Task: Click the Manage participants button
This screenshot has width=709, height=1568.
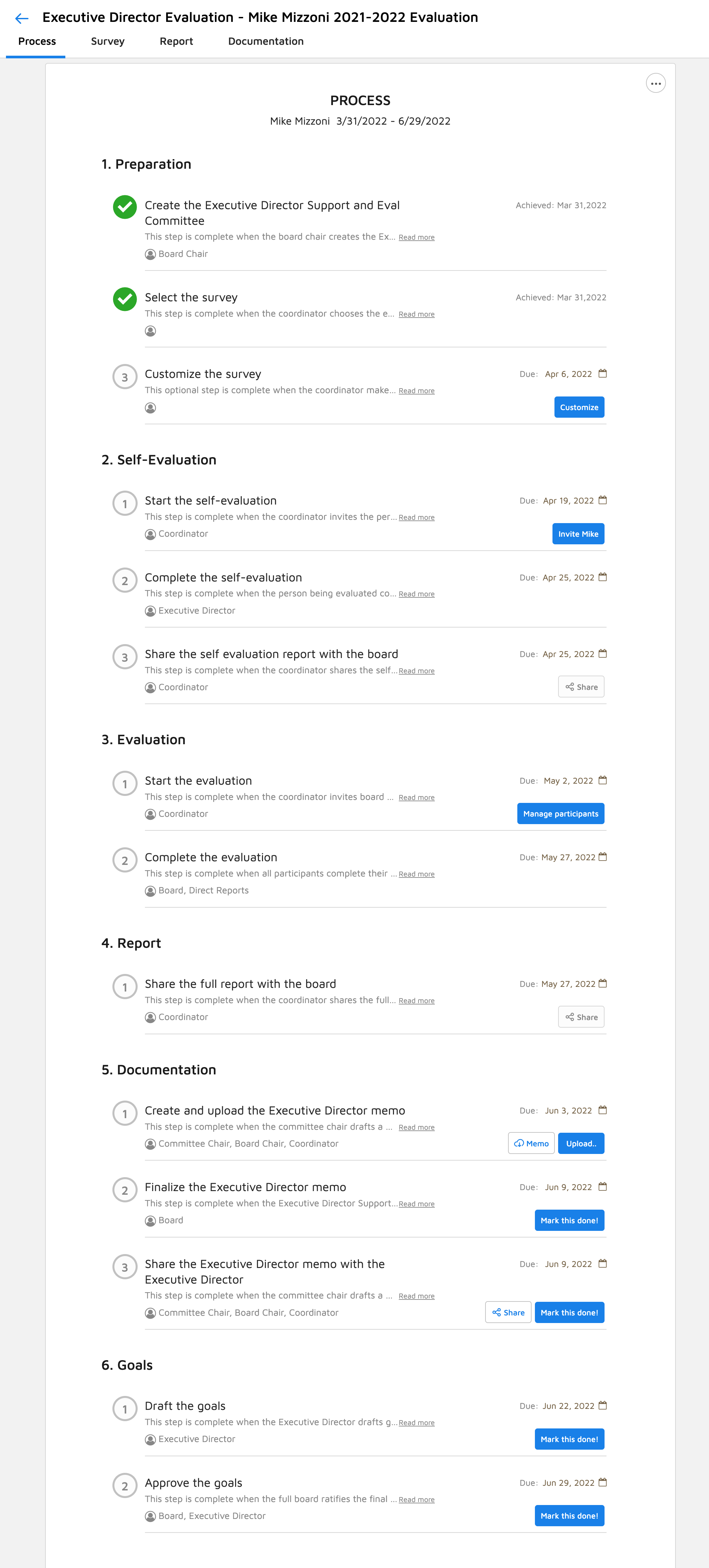Action: click(560, 814)
